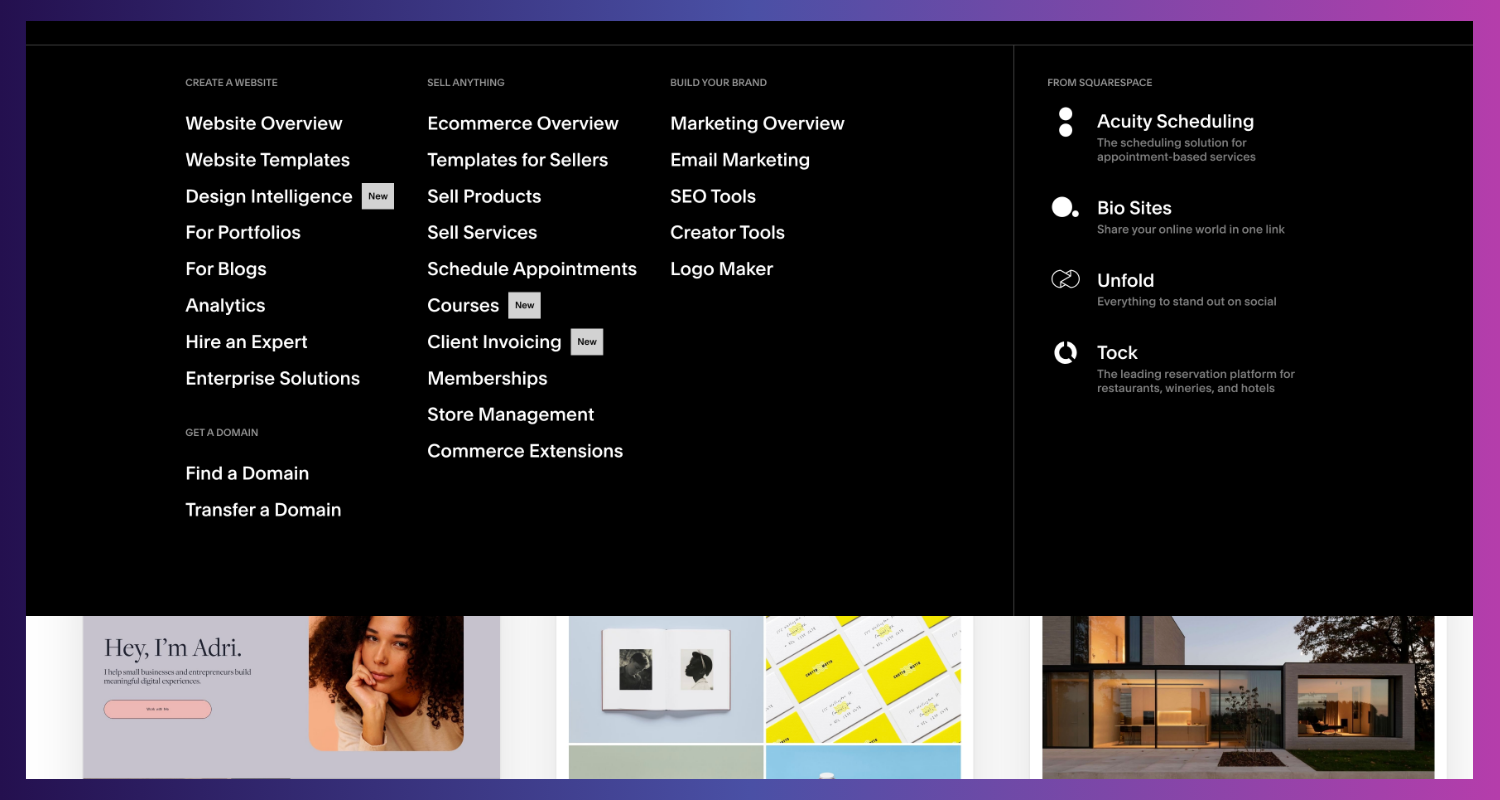Viewport: 1500px width, 800px height.
Task: Click Find a Domain
Action: [x=247, y=473]
